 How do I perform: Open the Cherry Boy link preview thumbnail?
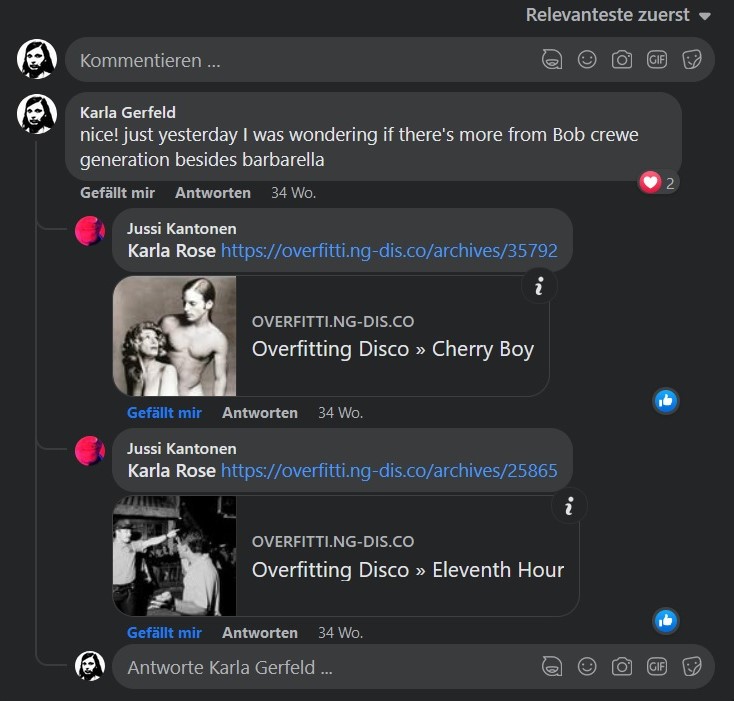click(175, 336)
